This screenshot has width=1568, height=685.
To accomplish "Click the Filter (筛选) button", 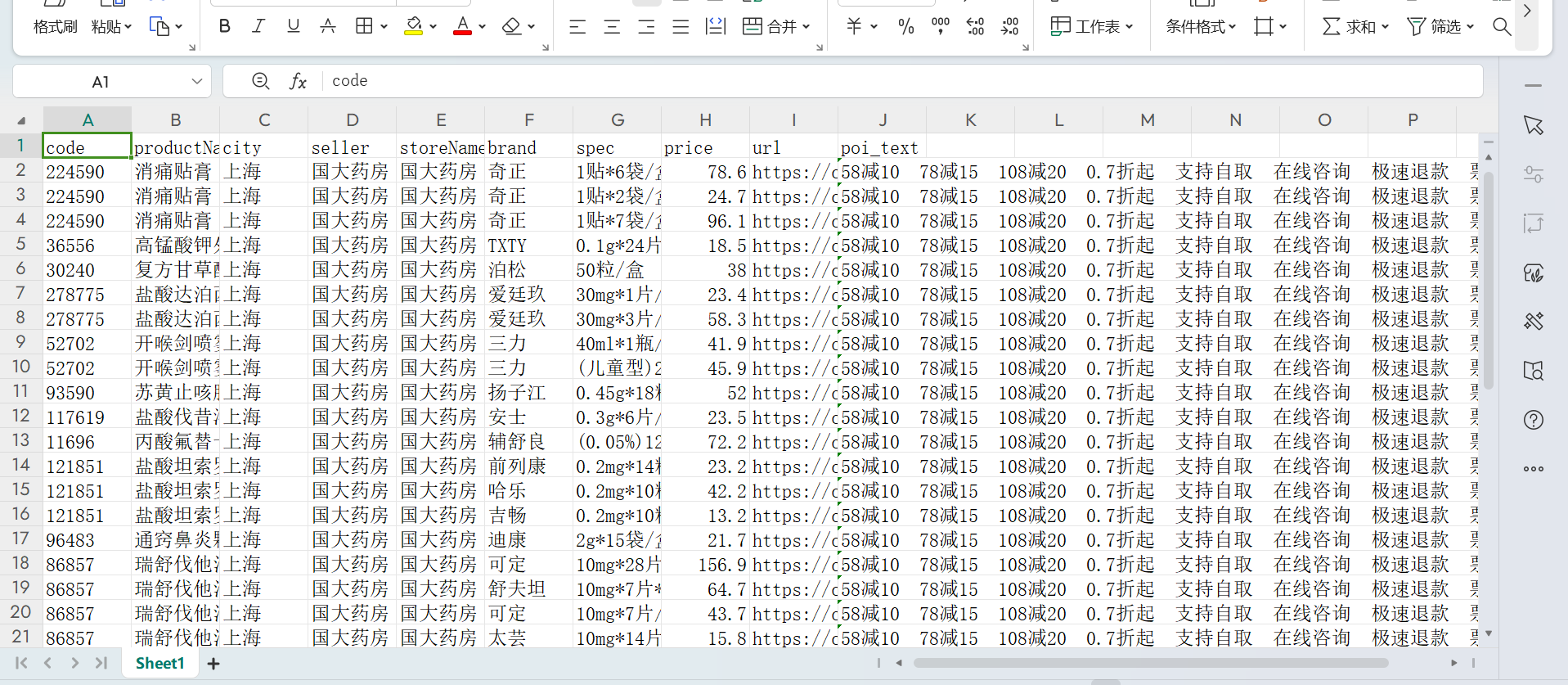I will (1440, 27).
